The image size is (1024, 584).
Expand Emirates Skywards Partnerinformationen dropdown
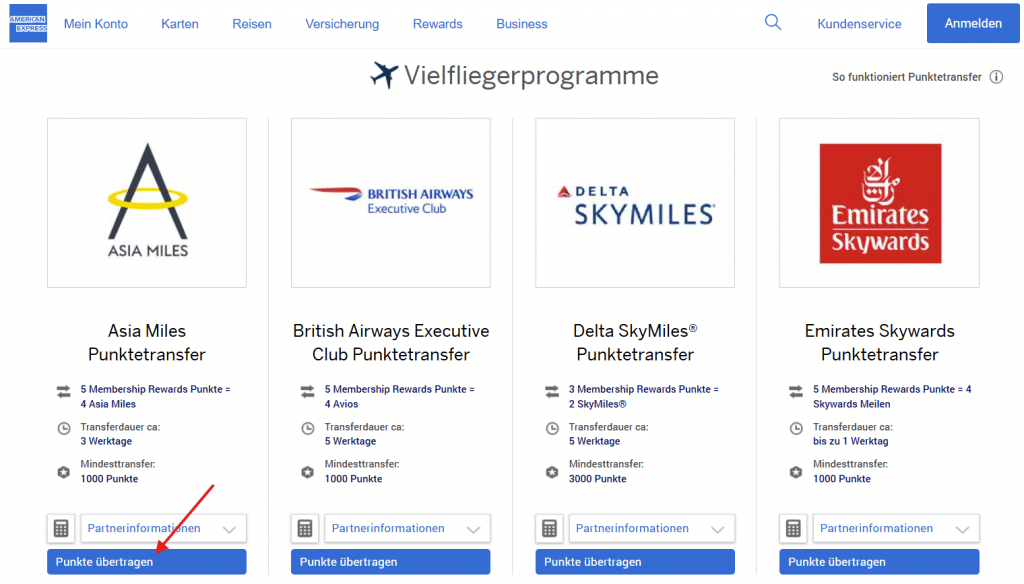coord(895,528)
